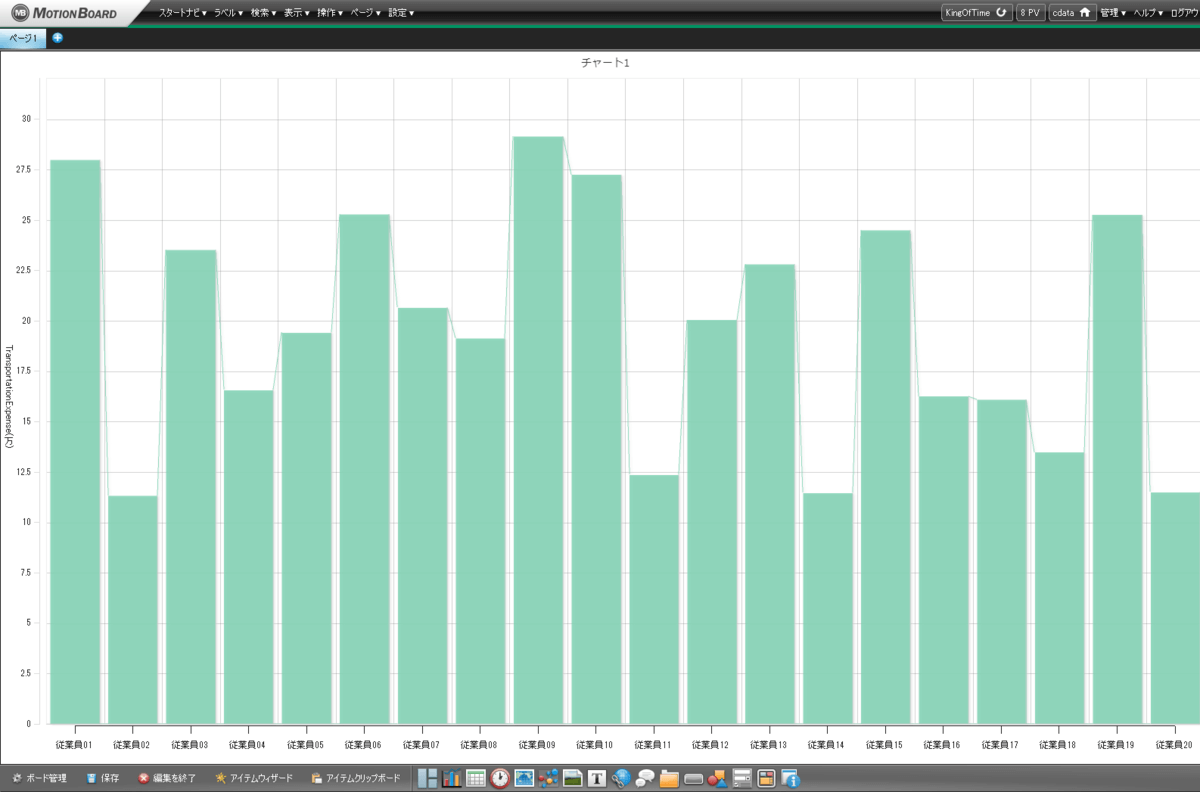Click the 従業員18 axis label
The height and width of the screenshot is (792, 1200).
coord(1058,745)
